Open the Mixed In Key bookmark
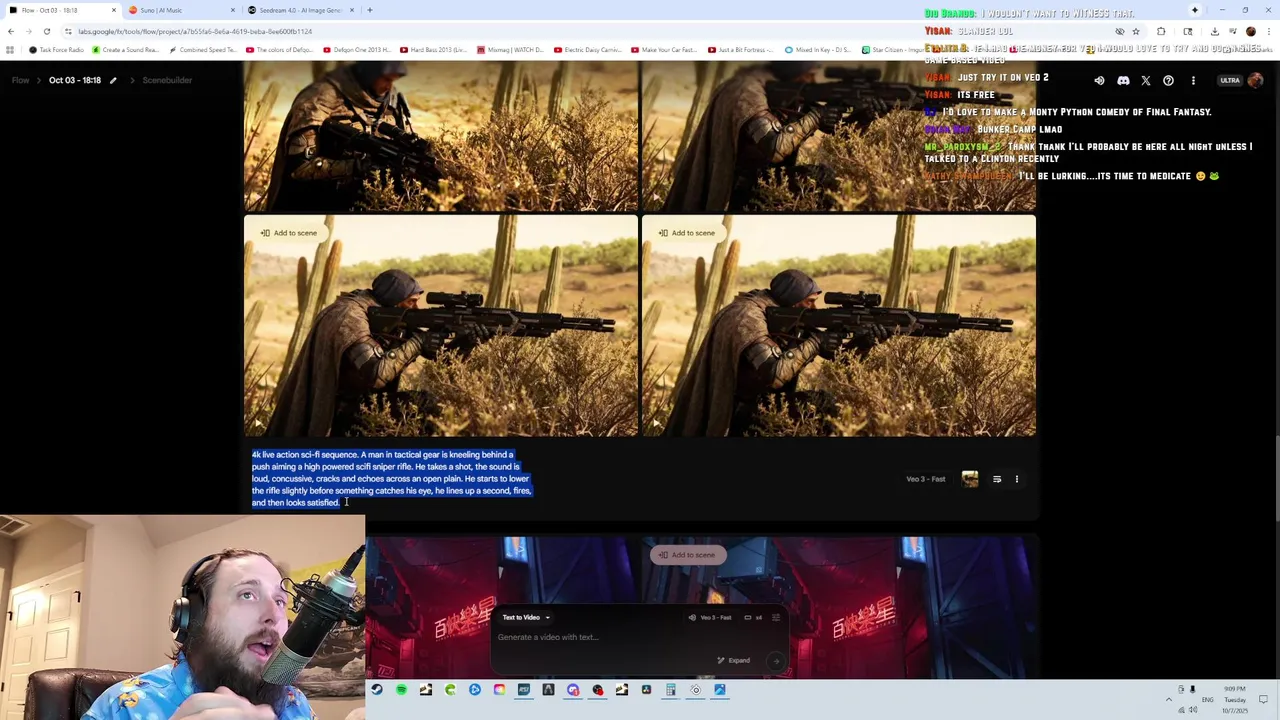Viewport: 1280px width, 720px height. (x=819, y=50)
